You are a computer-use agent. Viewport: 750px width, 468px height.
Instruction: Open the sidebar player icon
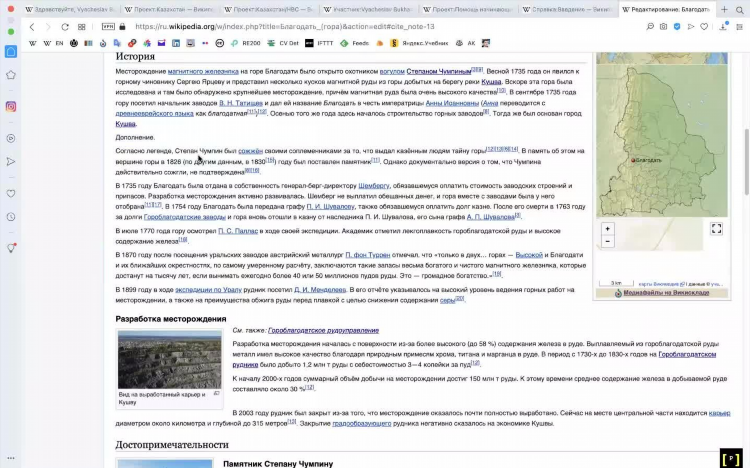(x=11, y=138)
